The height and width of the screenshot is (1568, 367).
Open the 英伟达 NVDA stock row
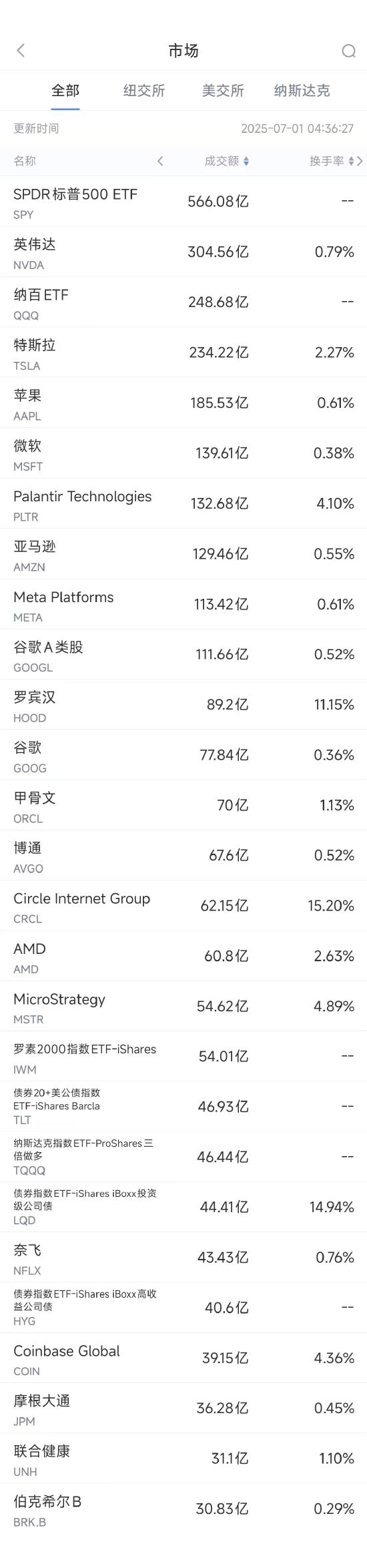[183, 252]
